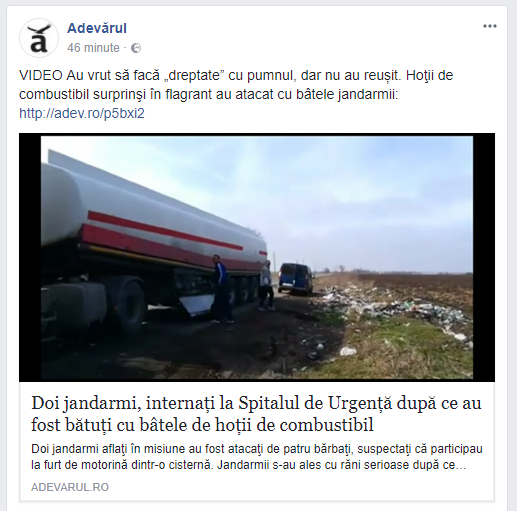Click the link preview card's white area
Screen dimensions: 517x511
(257, 441)
